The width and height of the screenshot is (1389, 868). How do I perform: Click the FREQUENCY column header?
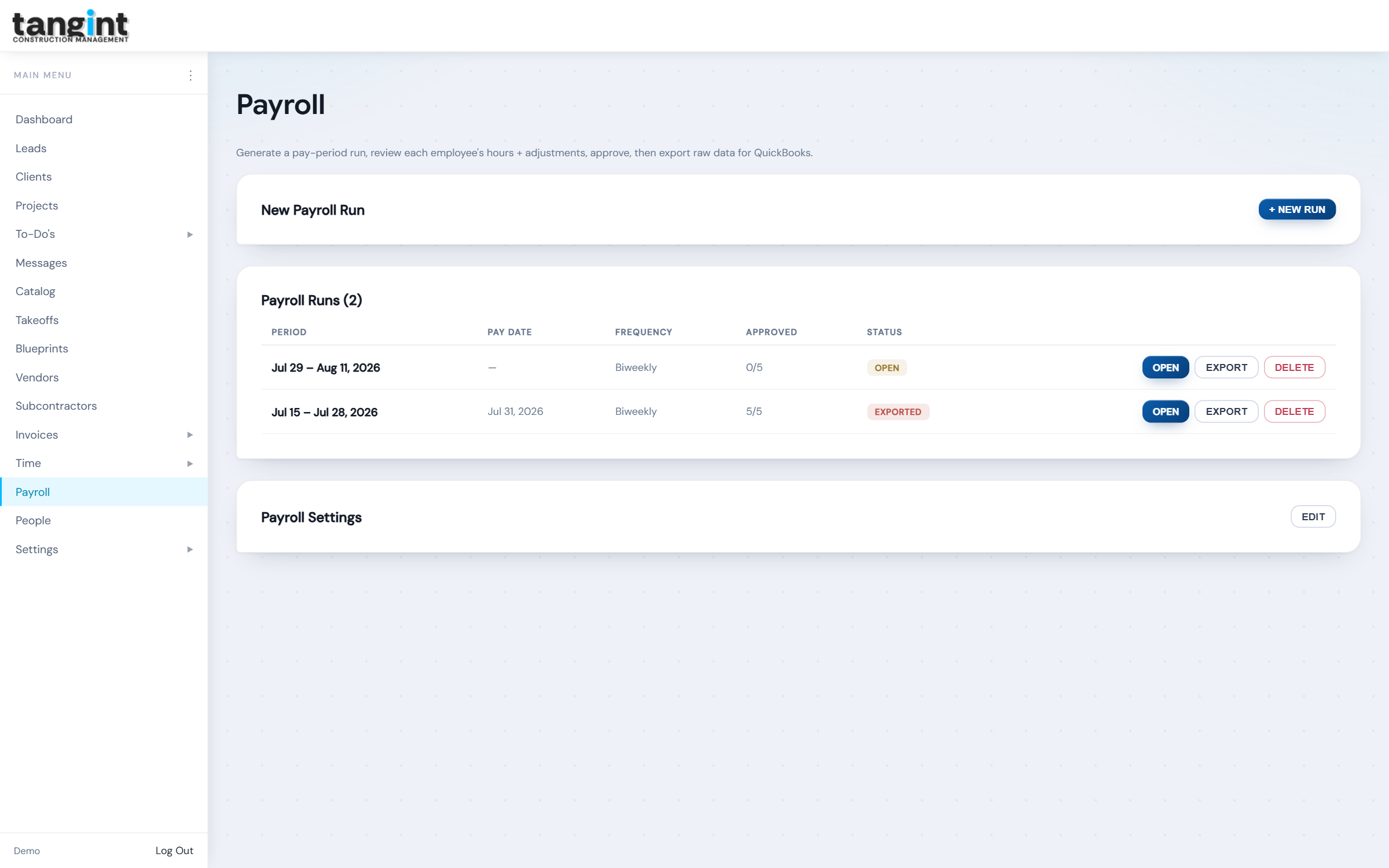[x=644, y=332]
